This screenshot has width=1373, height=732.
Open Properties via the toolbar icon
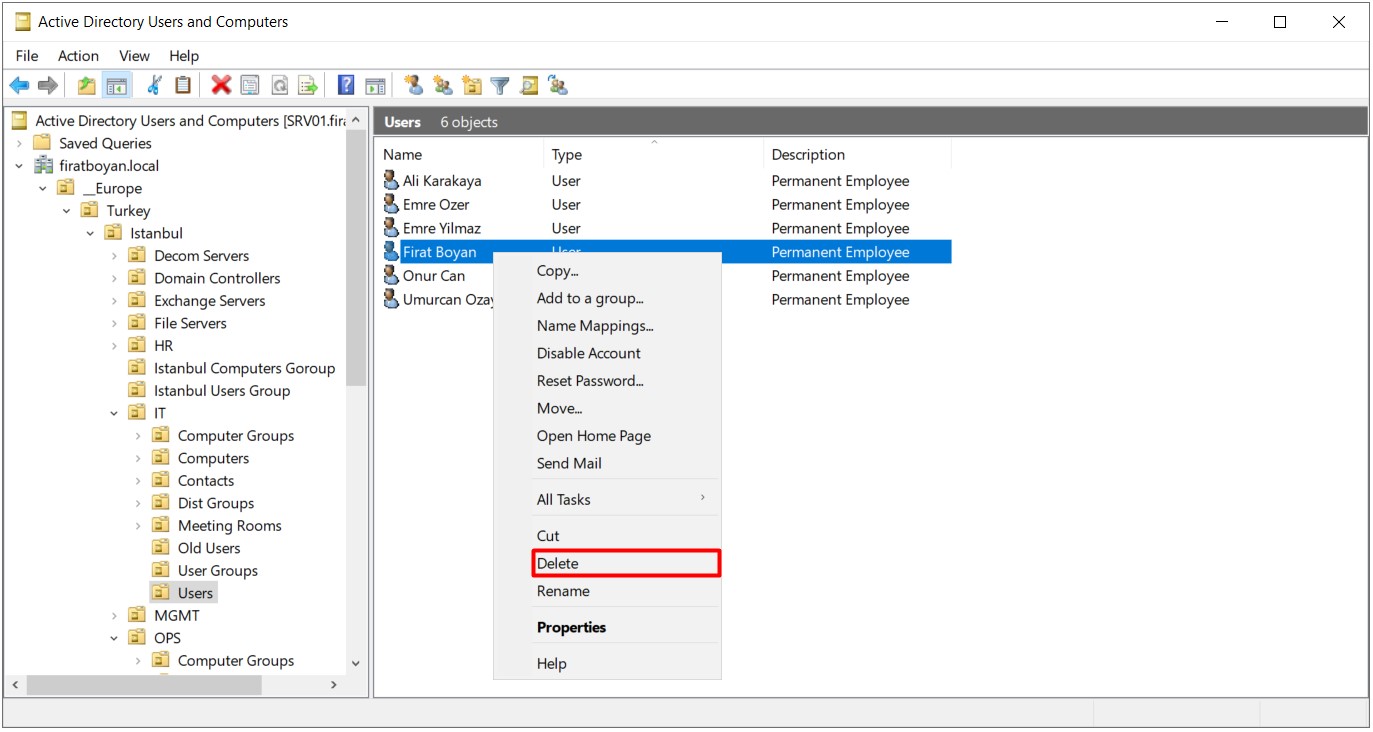[x=250, y=86]
